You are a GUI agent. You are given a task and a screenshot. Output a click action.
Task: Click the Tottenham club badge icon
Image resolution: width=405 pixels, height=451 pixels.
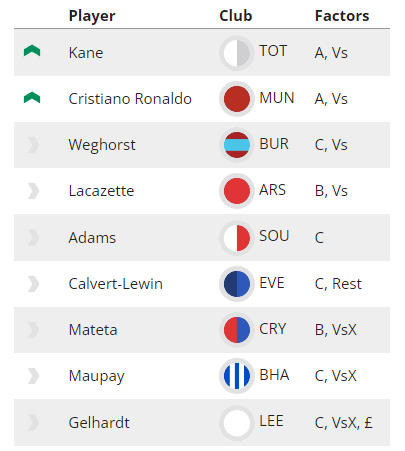point(237,53)
